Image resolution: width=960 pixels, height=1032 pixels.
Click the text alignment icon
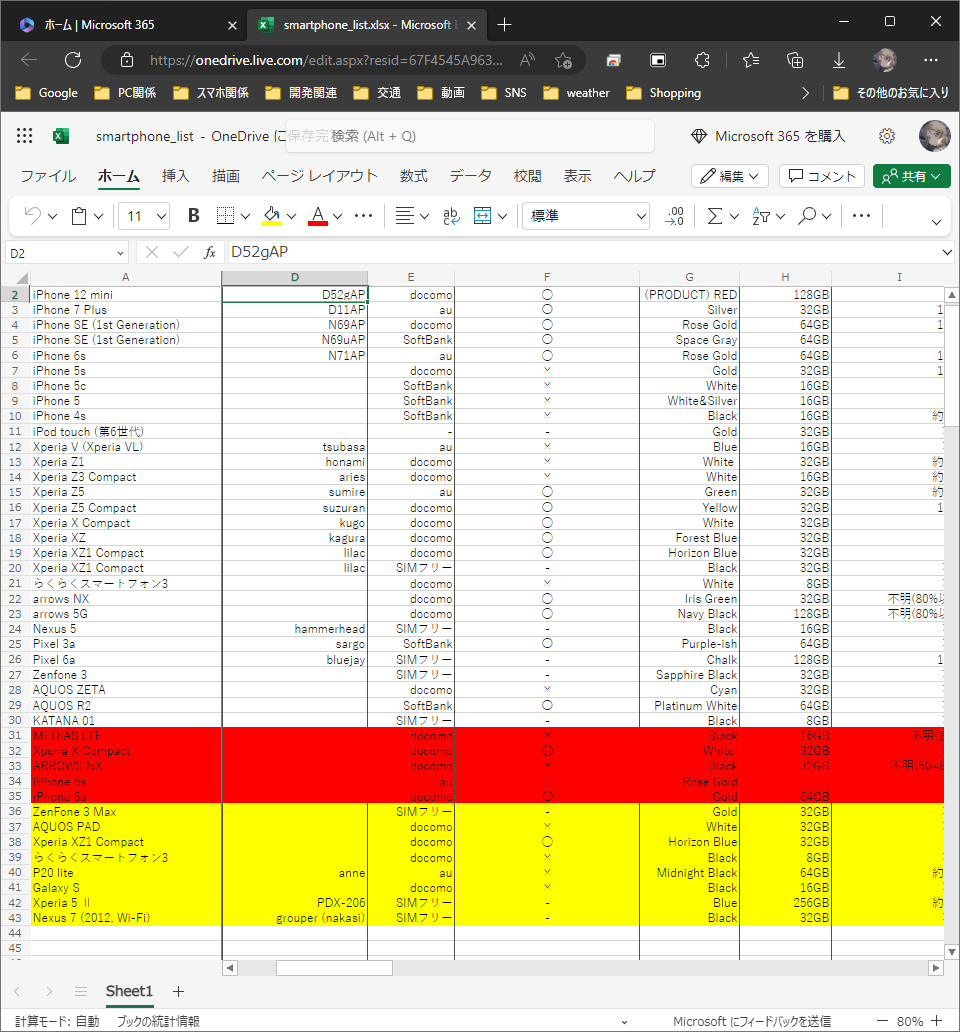[x=405, y=215]
